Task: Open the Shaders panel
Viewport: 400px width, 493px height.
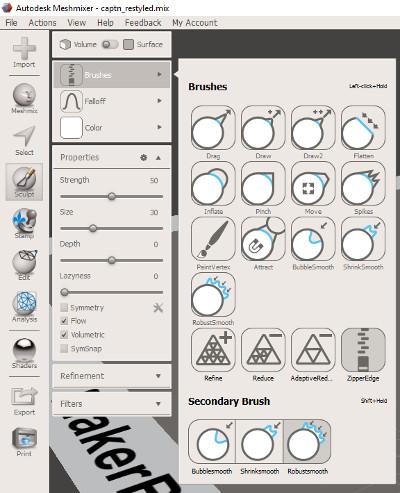Action: (x=24, y=353)
